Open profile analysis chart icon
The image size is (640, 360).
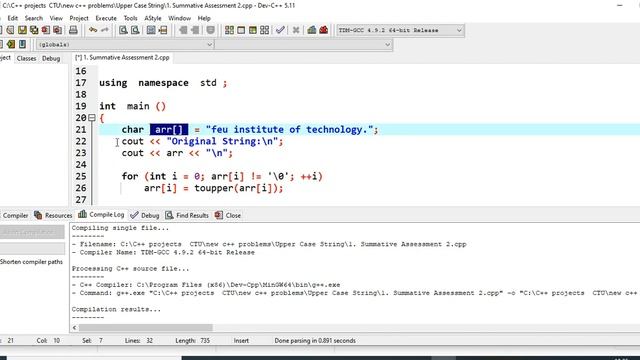312,30
